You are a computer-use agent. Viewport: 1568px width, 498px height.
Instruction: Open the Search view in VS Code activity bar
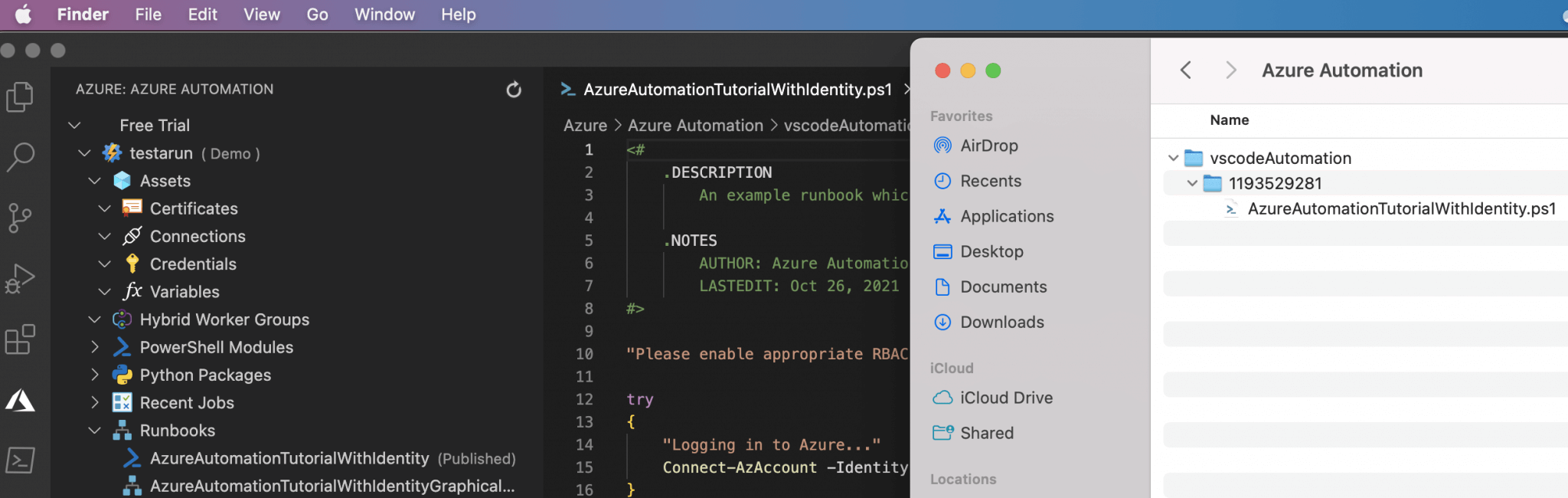(20, 157)
